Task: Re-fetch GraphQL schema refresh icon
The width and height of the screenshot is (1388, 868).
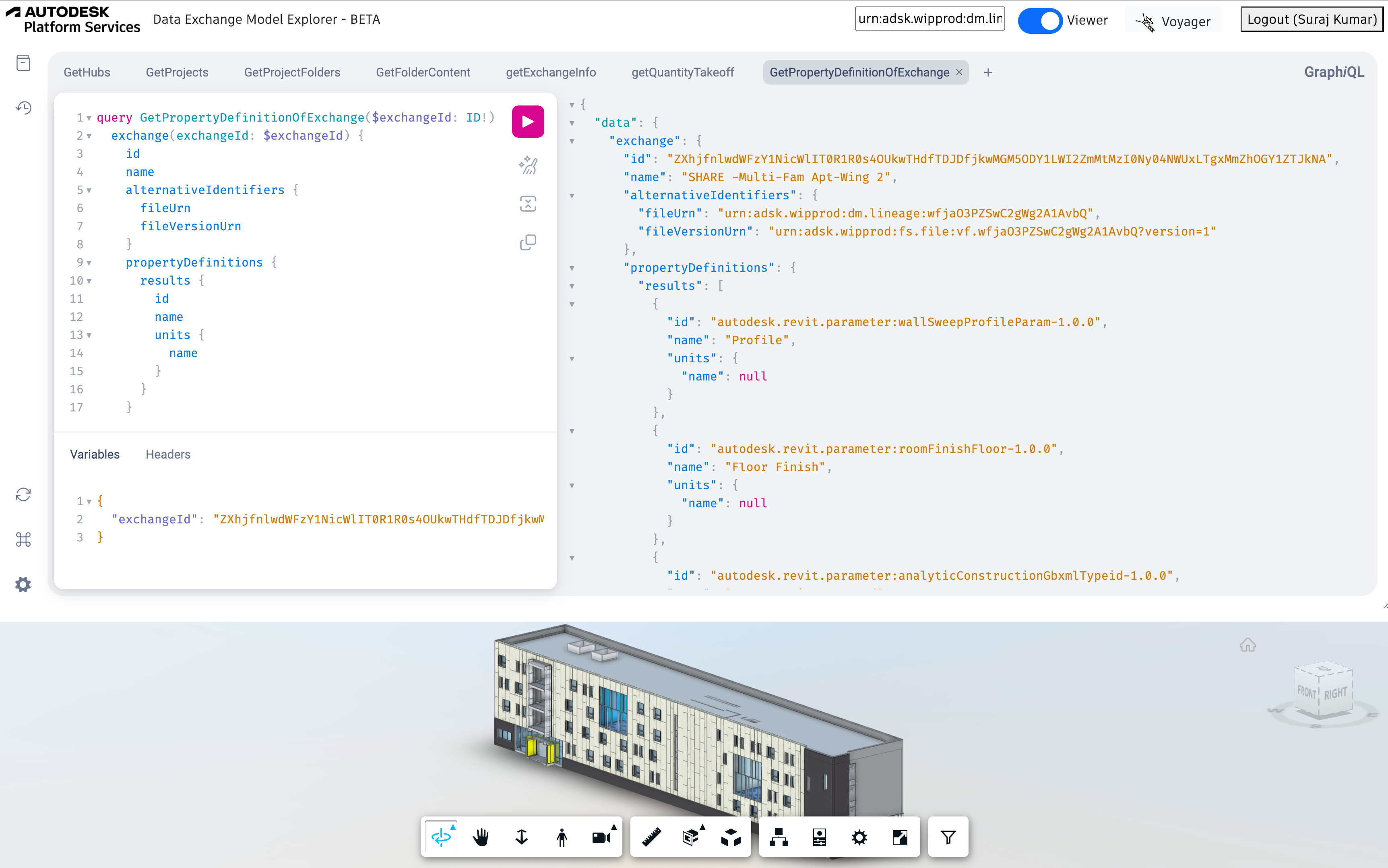Action: click(x=23, y=494)
